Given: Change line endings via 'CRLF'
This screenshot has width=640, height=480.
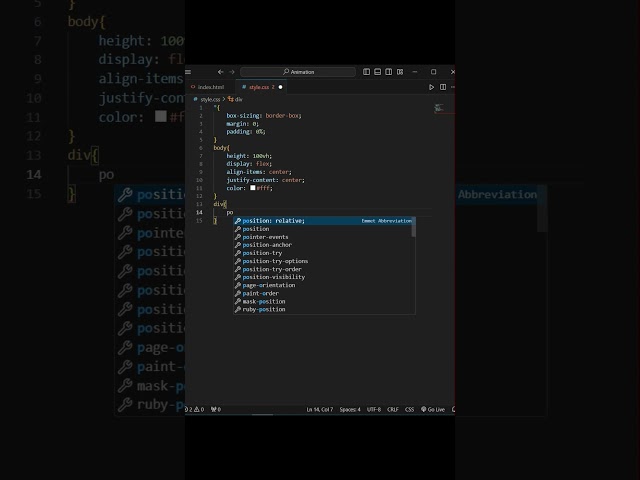Looking at the screenshot, I should [393, 409].
